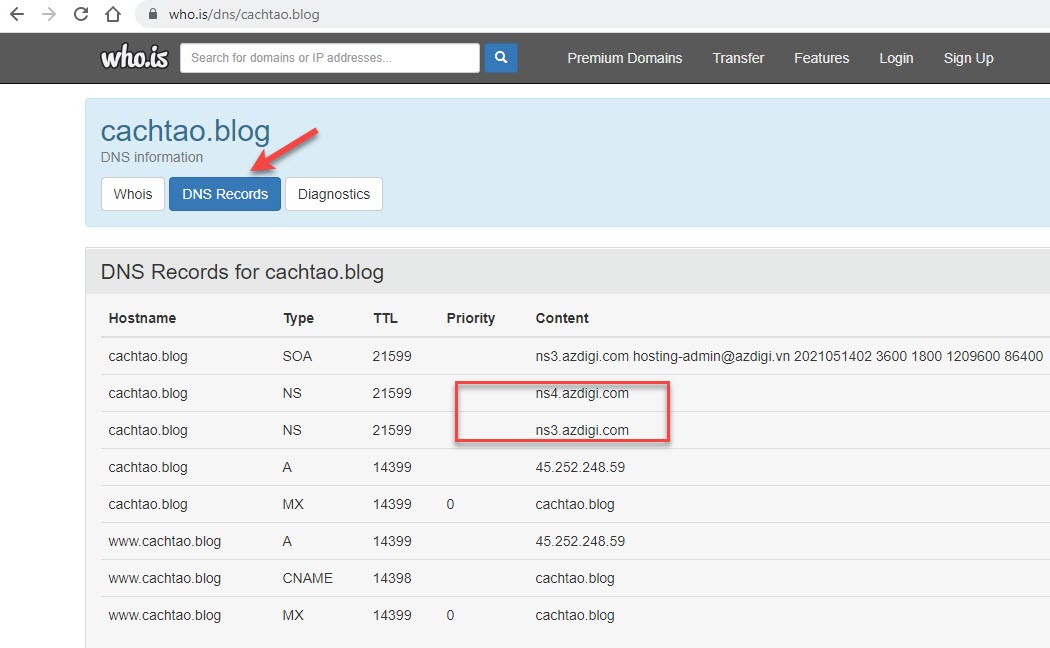Click the TTL column header
Image resolution: width=1050 pixels, height=648 pixels.
[385, 318]
